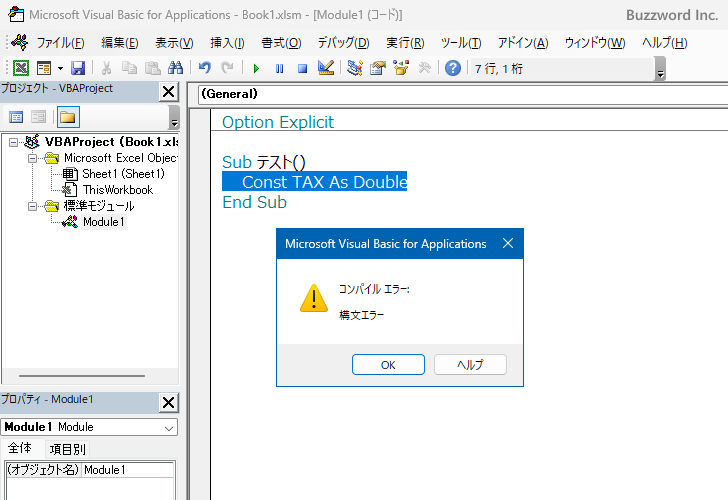Open project panel toolbar overflow arrow
This screenshot has height=500, width=728.
pyautogui.click(x=174, y=118)
